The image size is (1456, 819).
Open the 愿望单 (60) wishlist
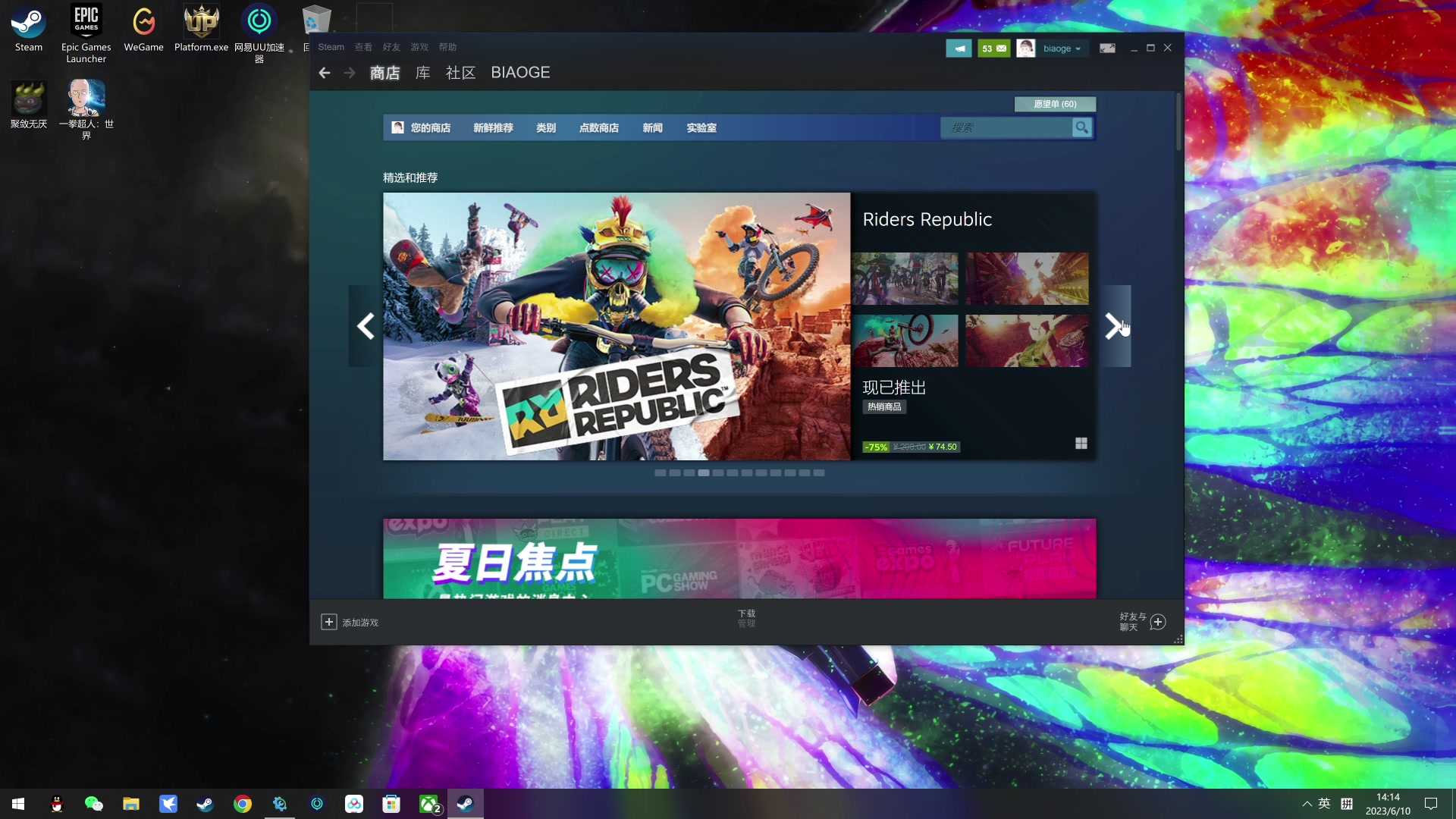1055,104
